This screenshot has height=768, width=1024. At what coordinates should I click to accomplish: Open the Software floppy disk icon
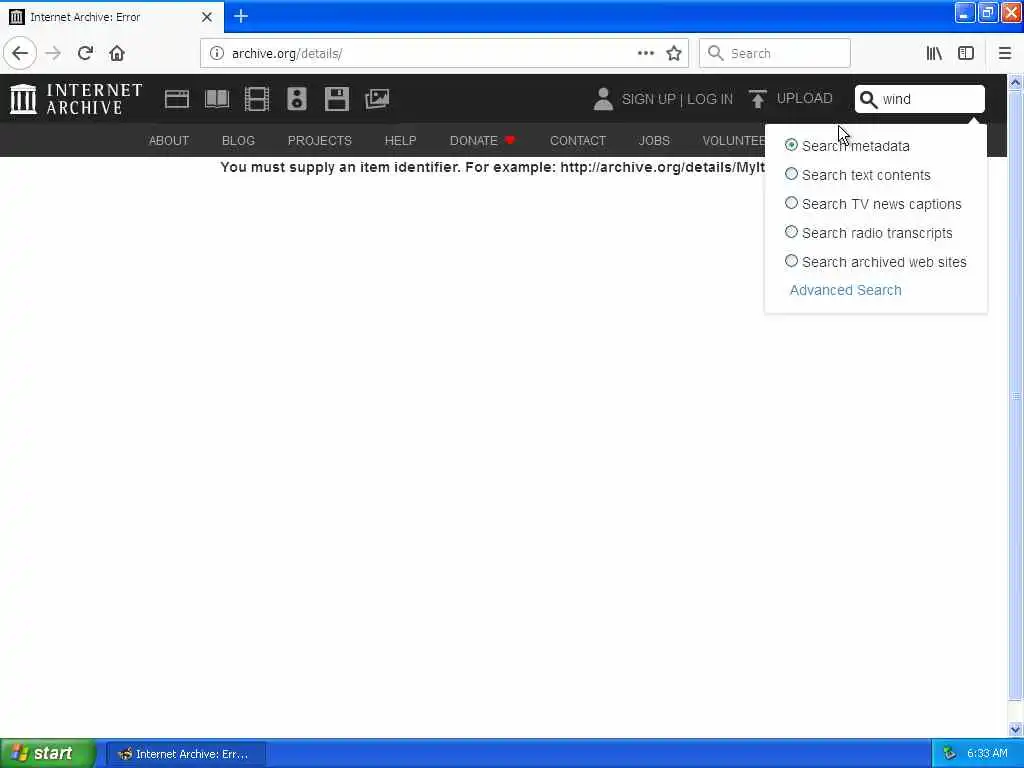point(337,99)
